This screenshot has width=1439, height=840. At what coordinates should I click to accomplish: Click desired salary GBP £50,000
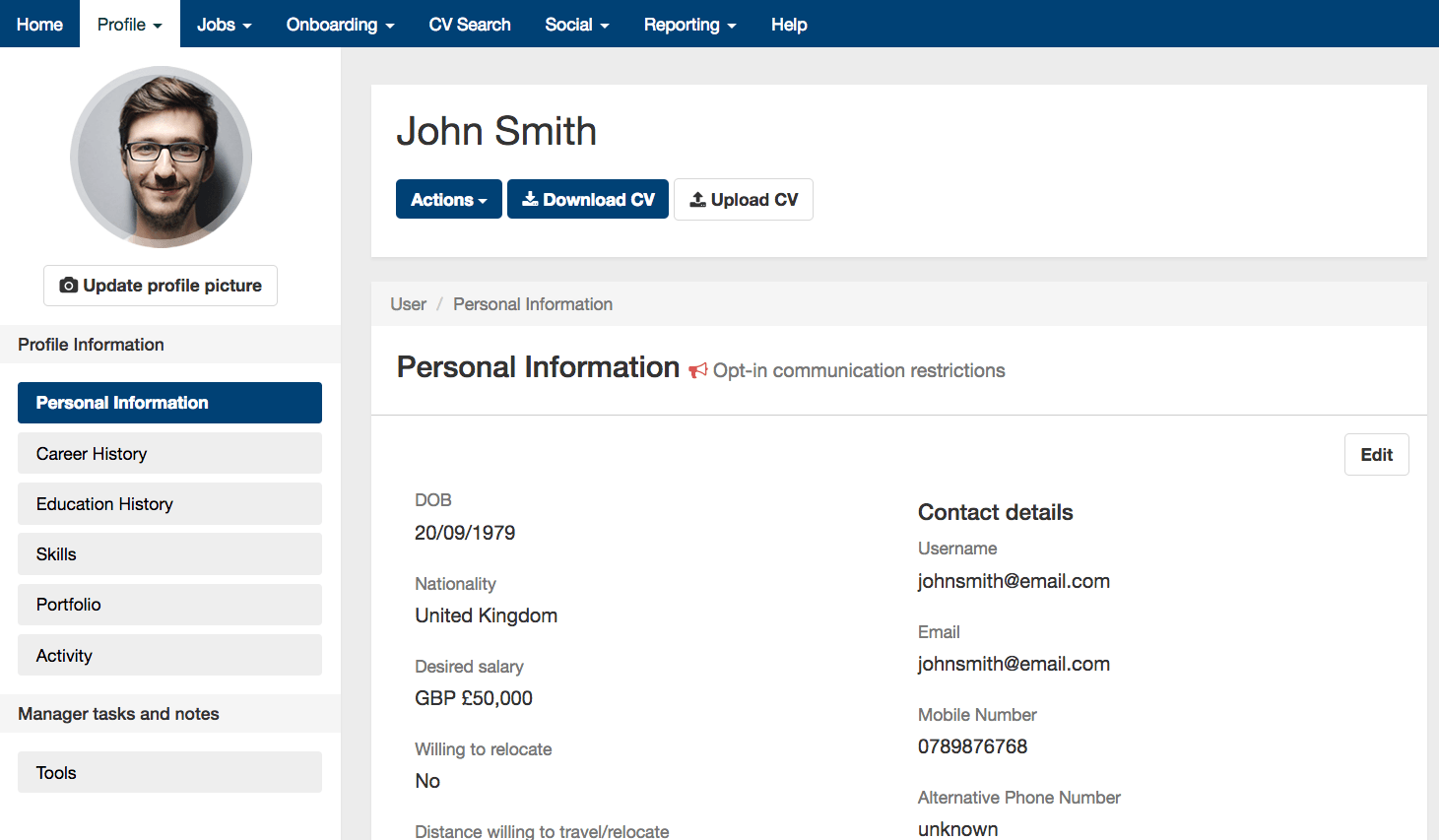[x=474, y=698]
